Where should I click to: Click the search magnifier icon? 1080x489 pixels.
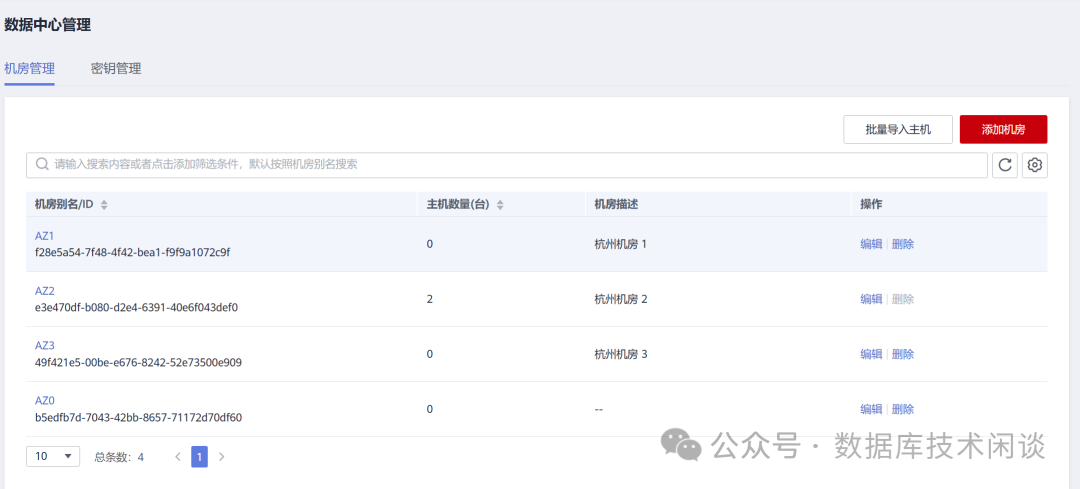click(x=42, y=165)
